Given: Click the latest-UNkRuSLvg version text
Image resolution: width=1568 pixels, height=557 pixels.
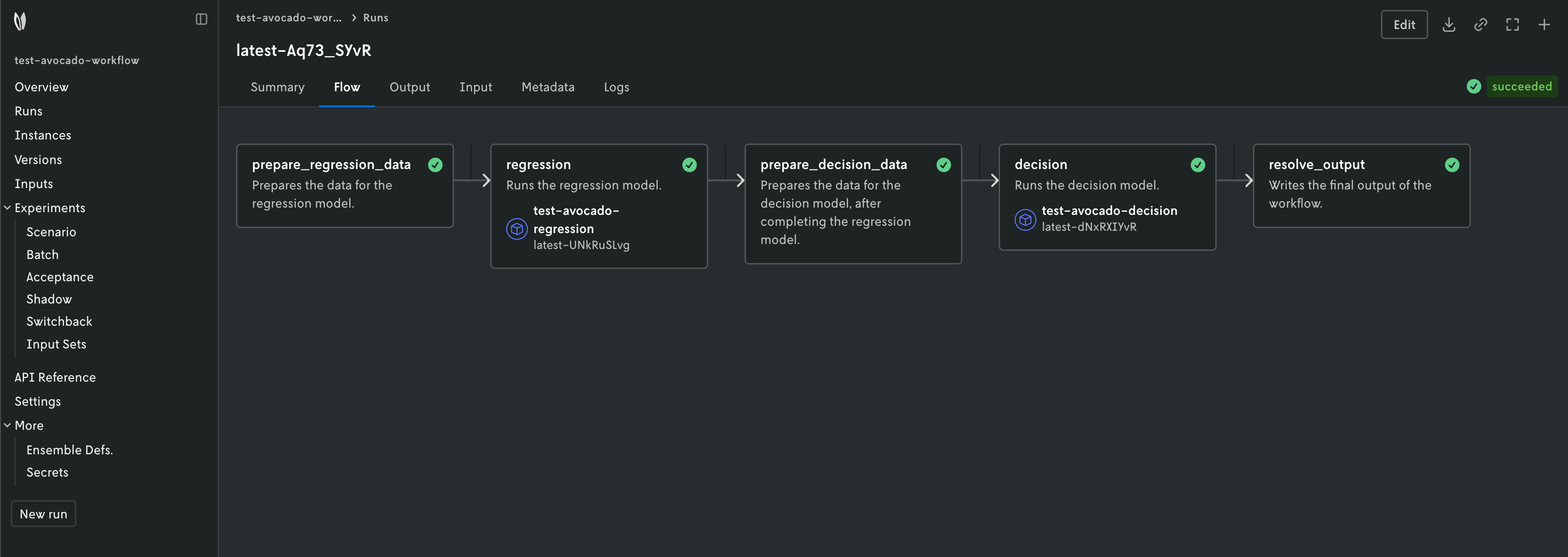Looking at the screenshot, I should click(x=582, y=245).
